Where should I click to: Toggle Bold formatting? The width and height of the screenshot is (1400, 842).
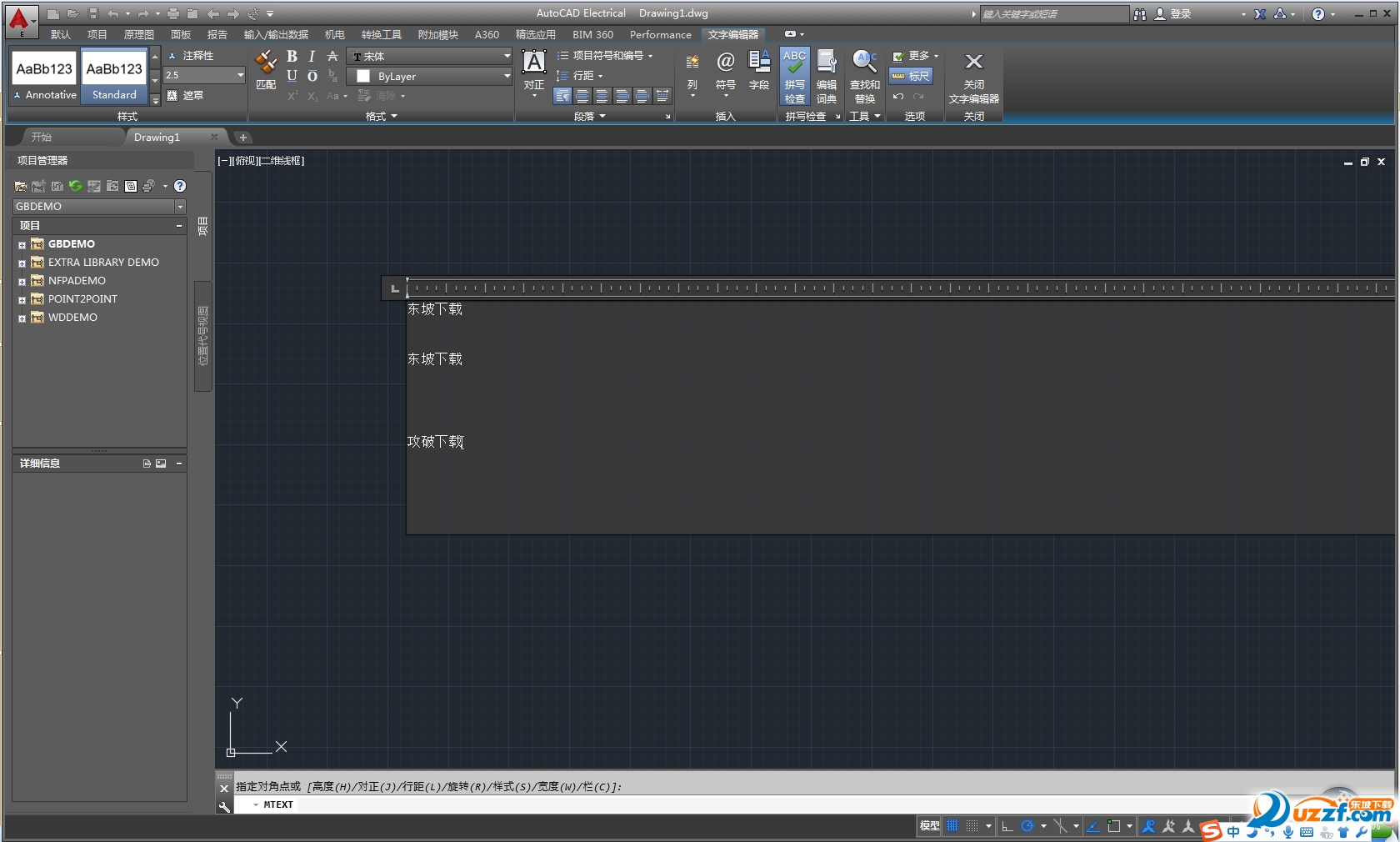click(292, 57)
